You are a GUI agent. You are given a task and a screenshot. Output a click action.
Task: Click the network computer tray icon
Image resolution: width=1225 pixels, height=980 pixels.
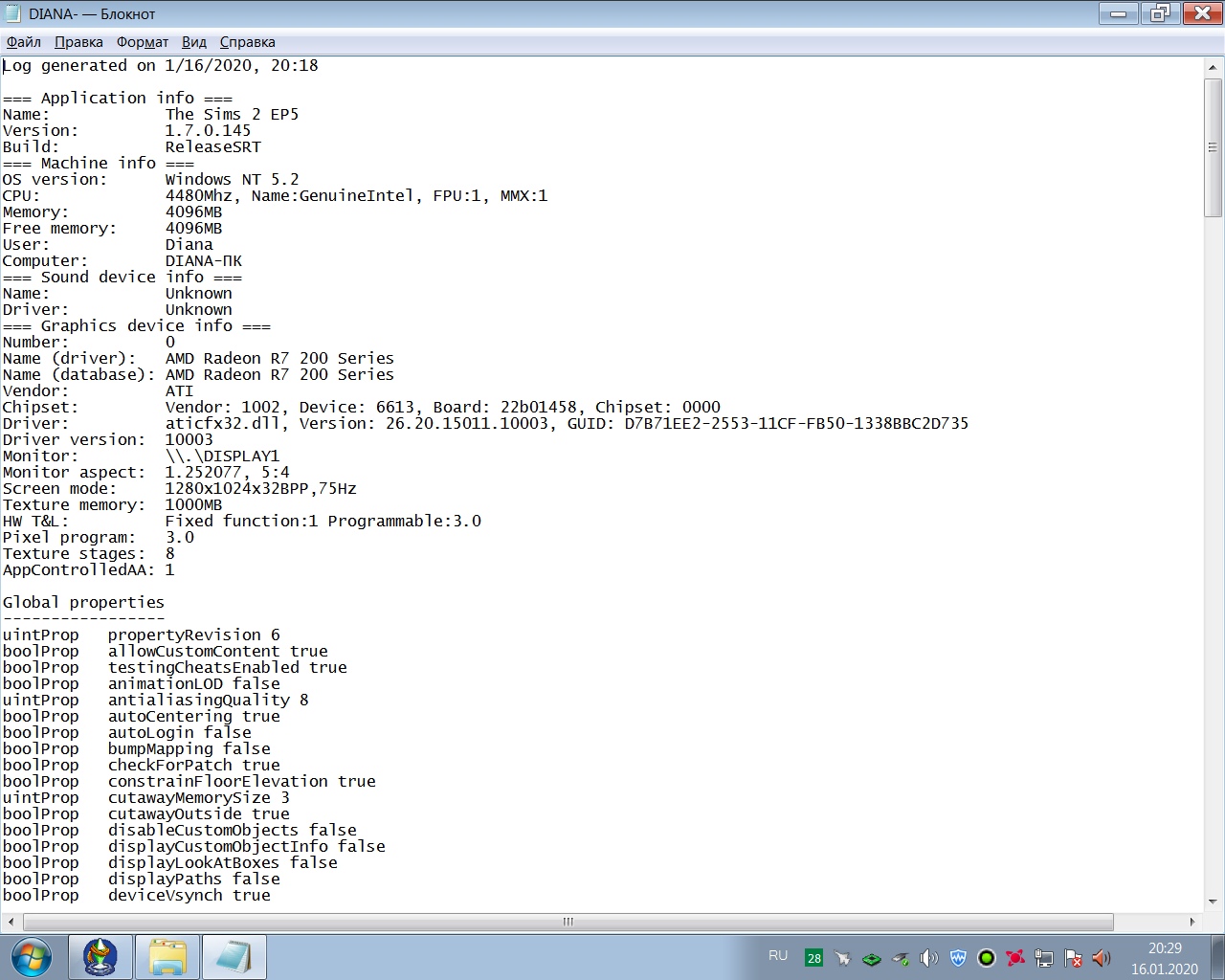point(1044,958)
